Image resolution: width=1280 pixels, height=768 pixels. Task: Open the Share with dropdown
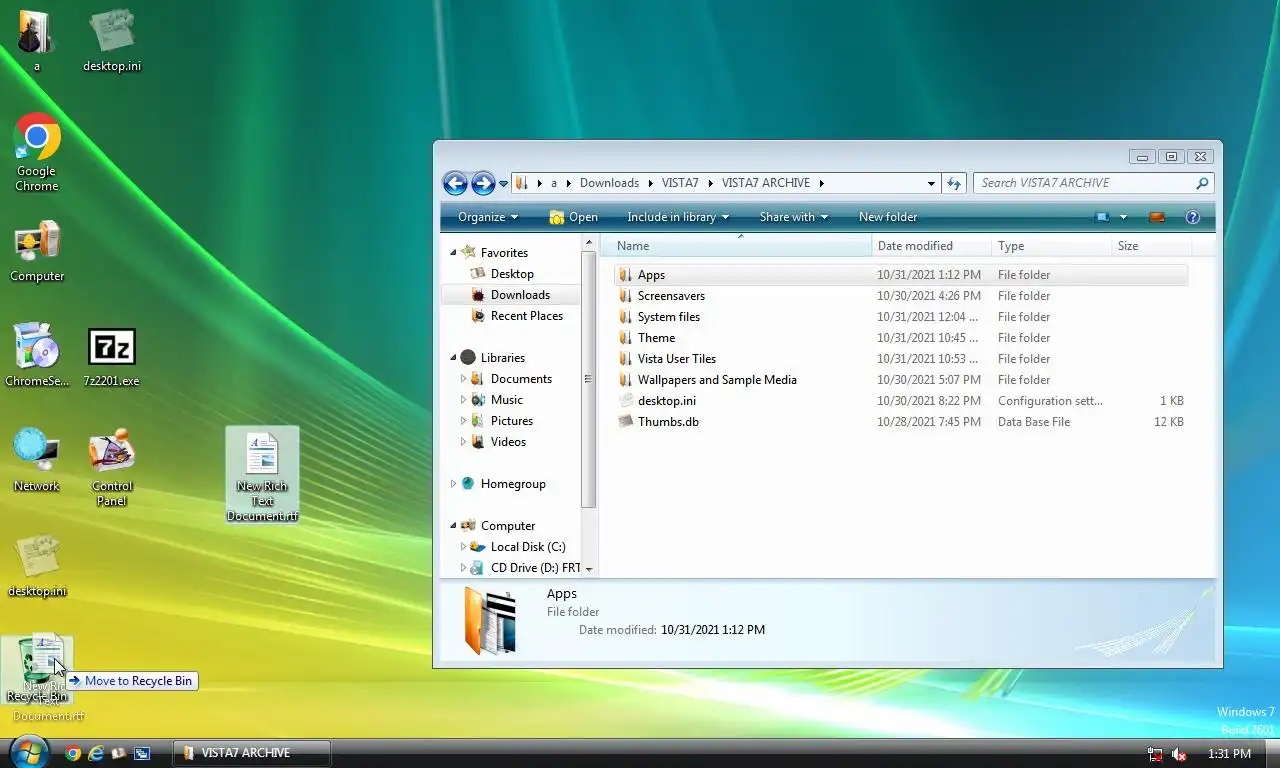click(794, 217)
